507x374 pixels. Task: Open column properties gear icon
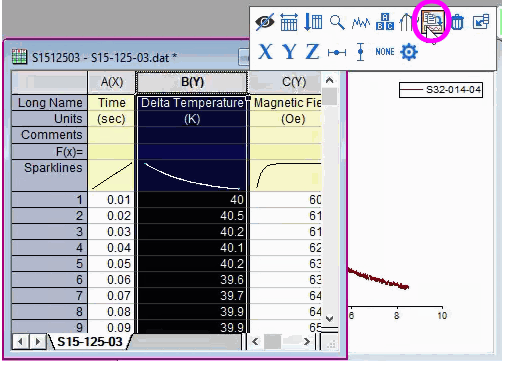click(x=409, y=52)
